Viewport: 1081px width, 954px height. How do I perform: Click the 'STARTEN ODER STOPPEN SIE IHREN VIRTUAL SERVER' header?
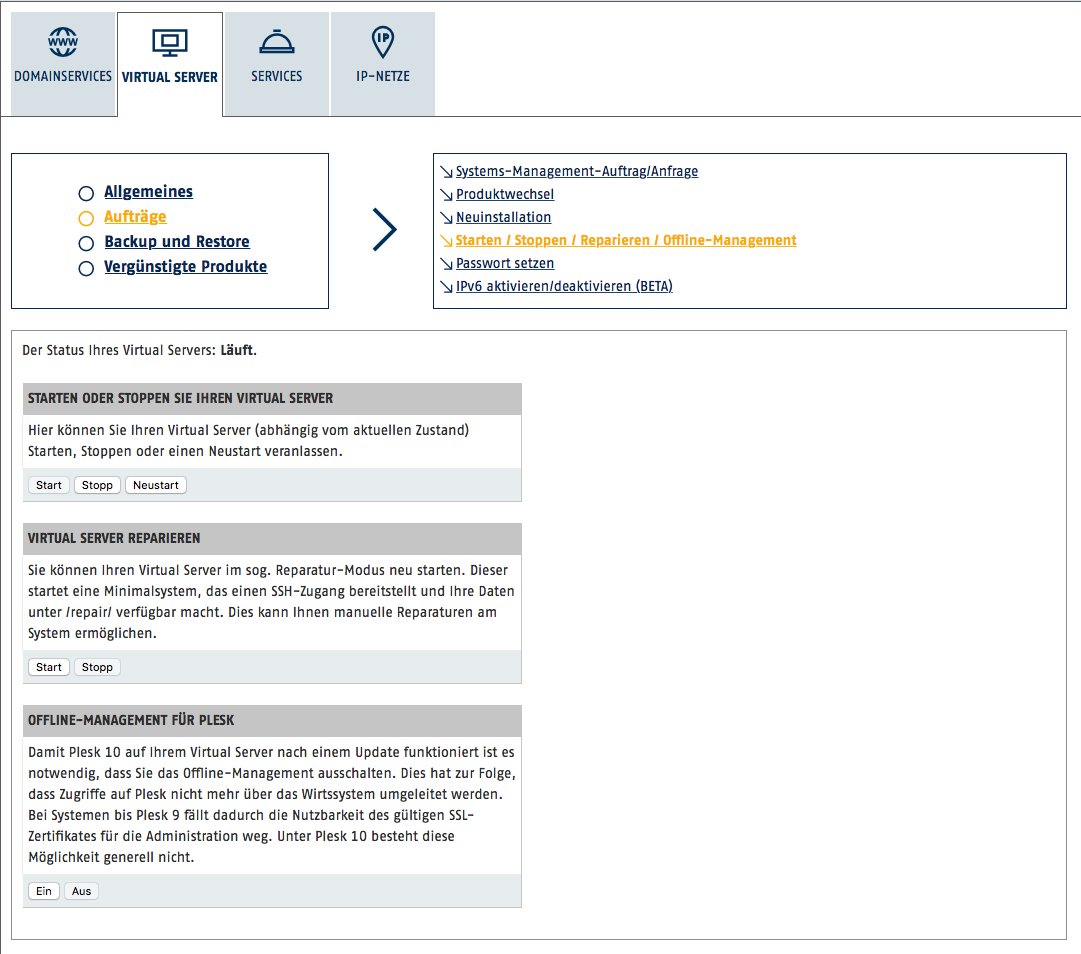272,399
